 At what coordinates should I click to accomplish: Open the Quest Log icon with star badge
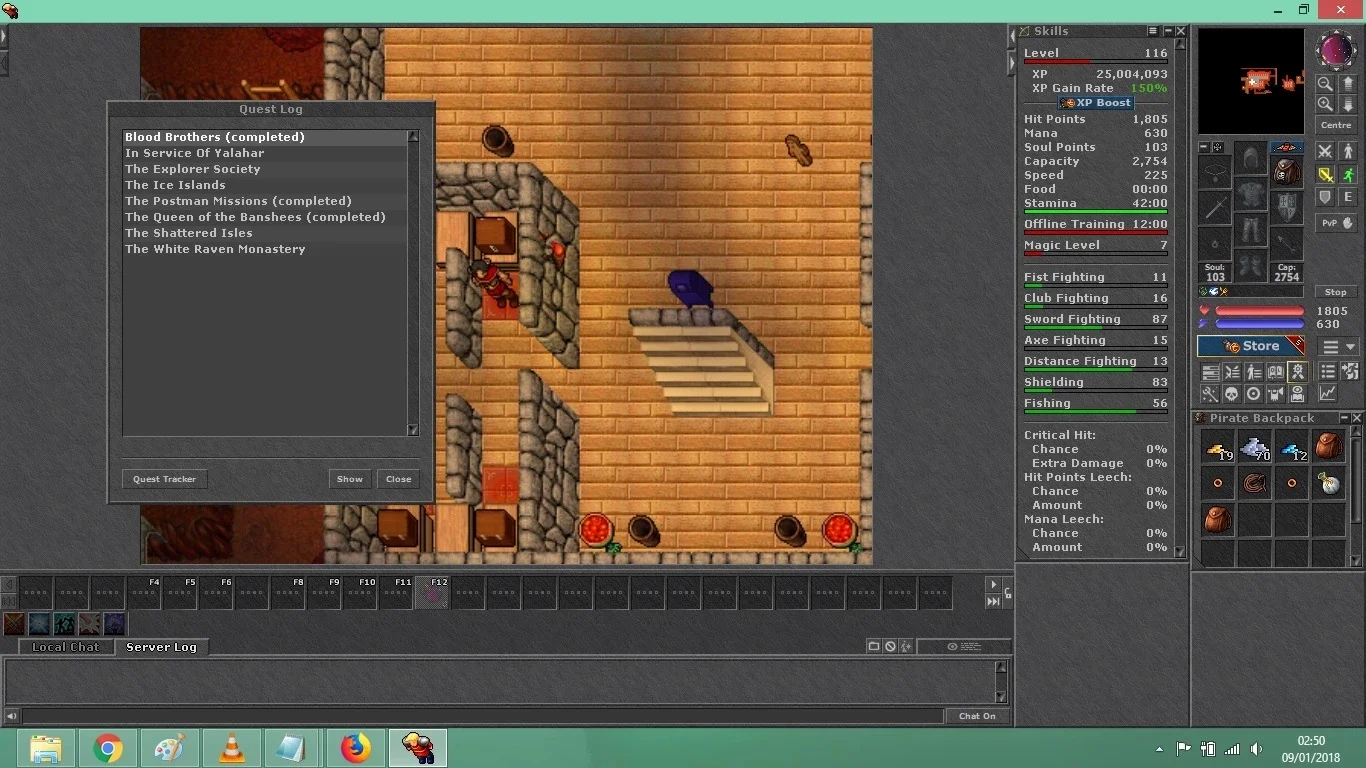(1298, 371)
